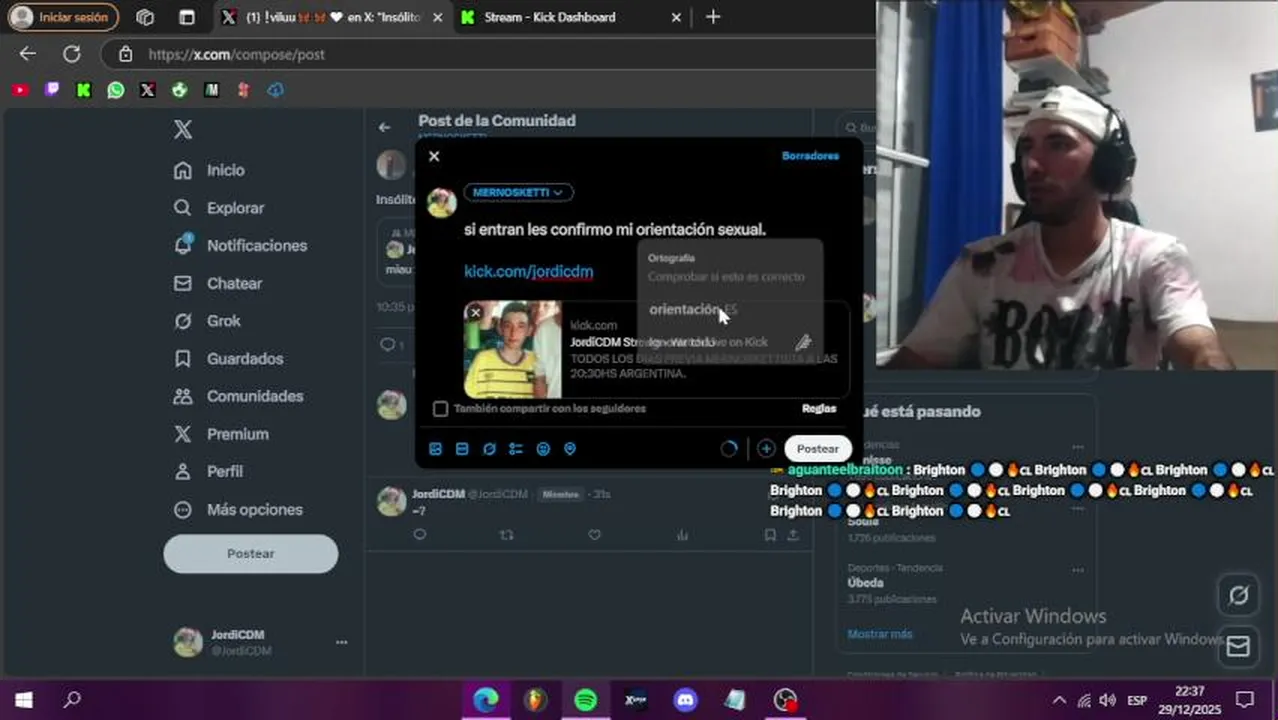Open Premium in sidebar
Viewport: 1278px width, 720px height.
point(221,434)
